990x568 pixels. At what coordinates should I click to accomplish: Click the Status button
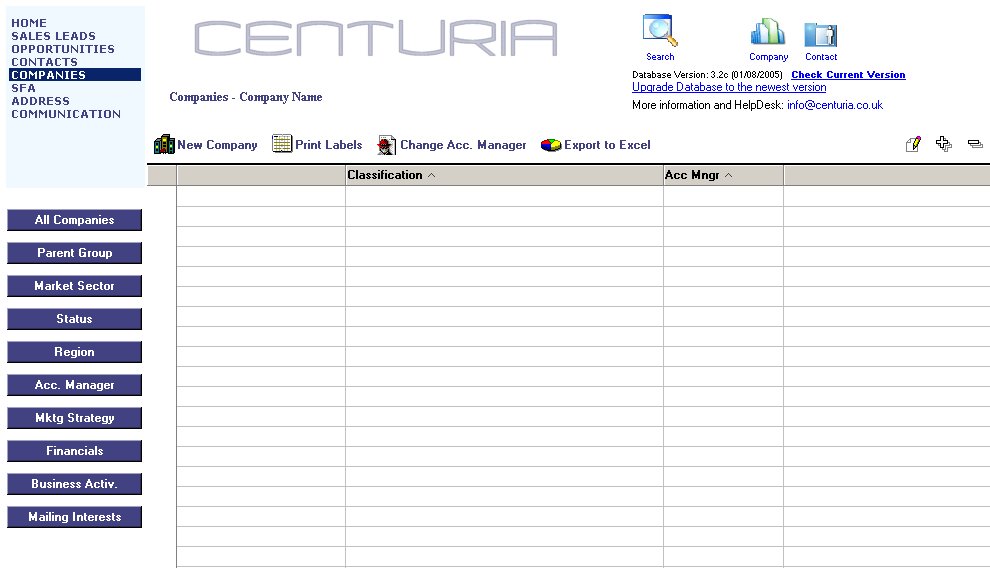tap(75, 319)
